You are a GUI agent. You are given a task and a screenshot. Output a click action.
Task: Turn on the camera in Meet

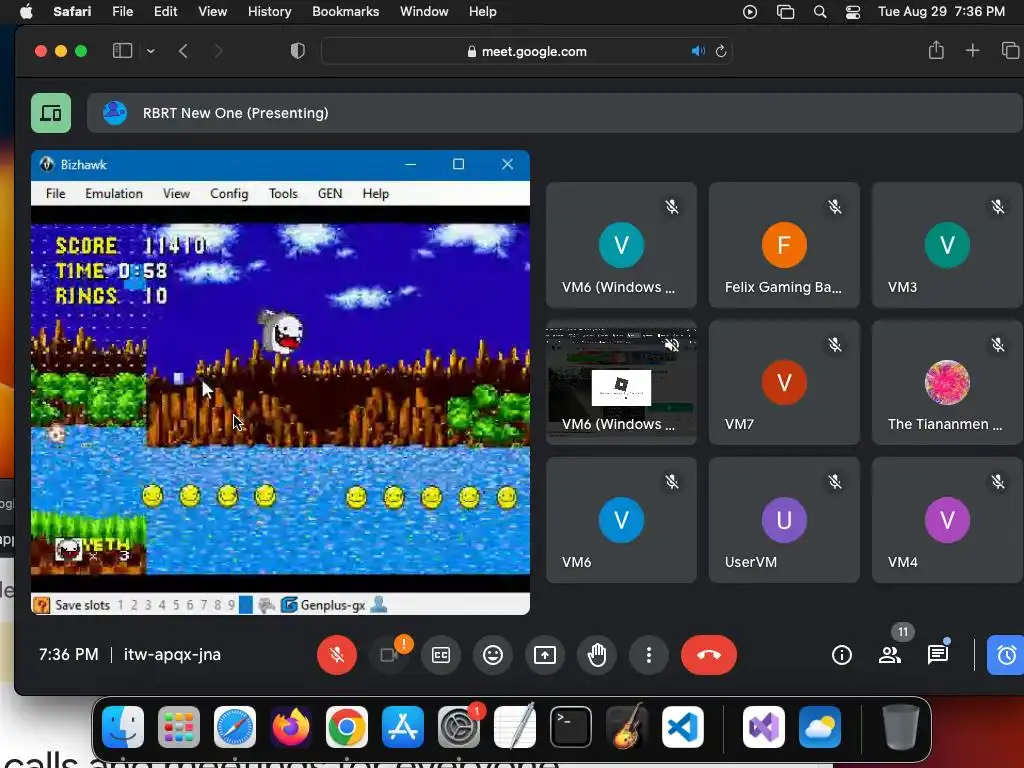point(389,654)
